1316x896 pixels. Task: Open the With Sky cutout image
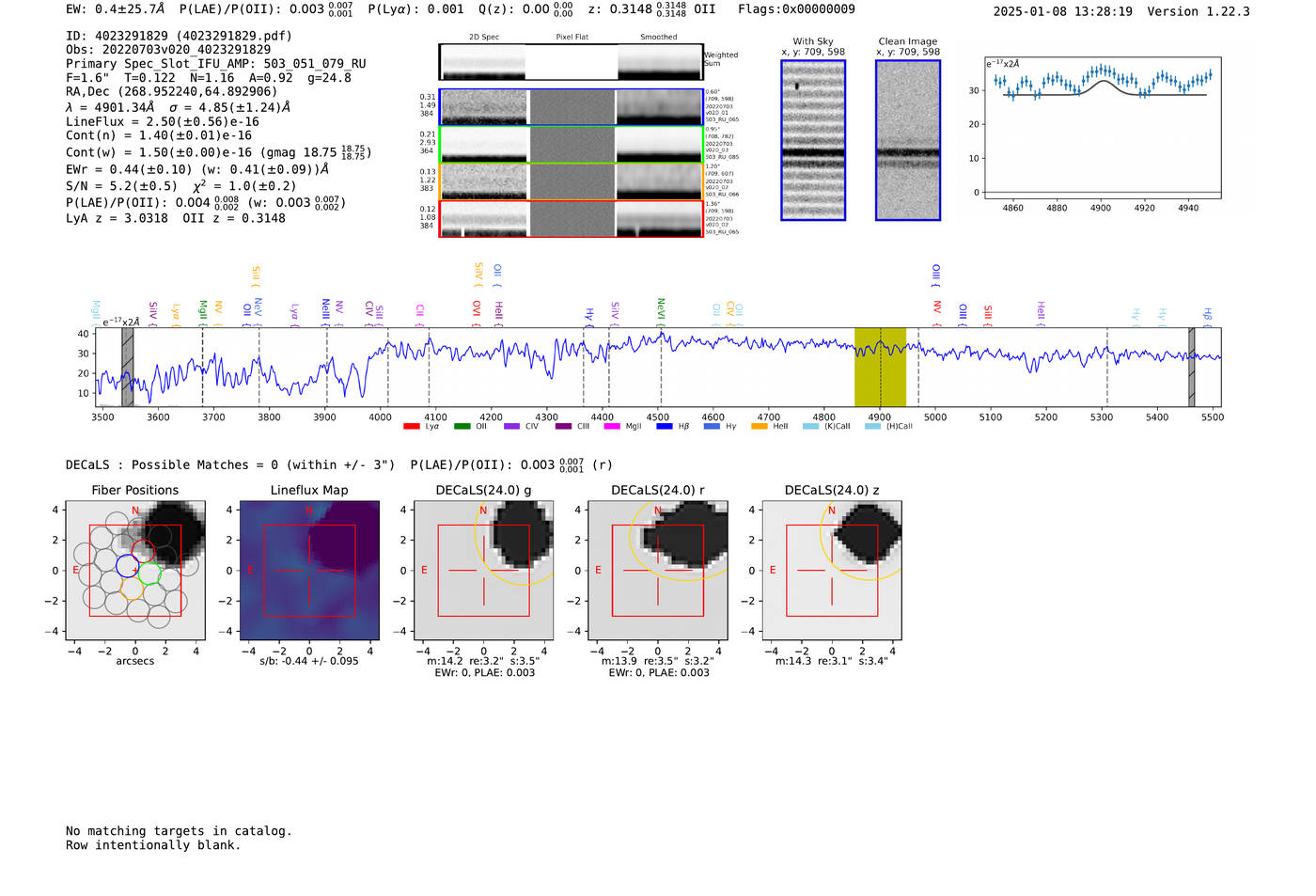tap(813, 140)
